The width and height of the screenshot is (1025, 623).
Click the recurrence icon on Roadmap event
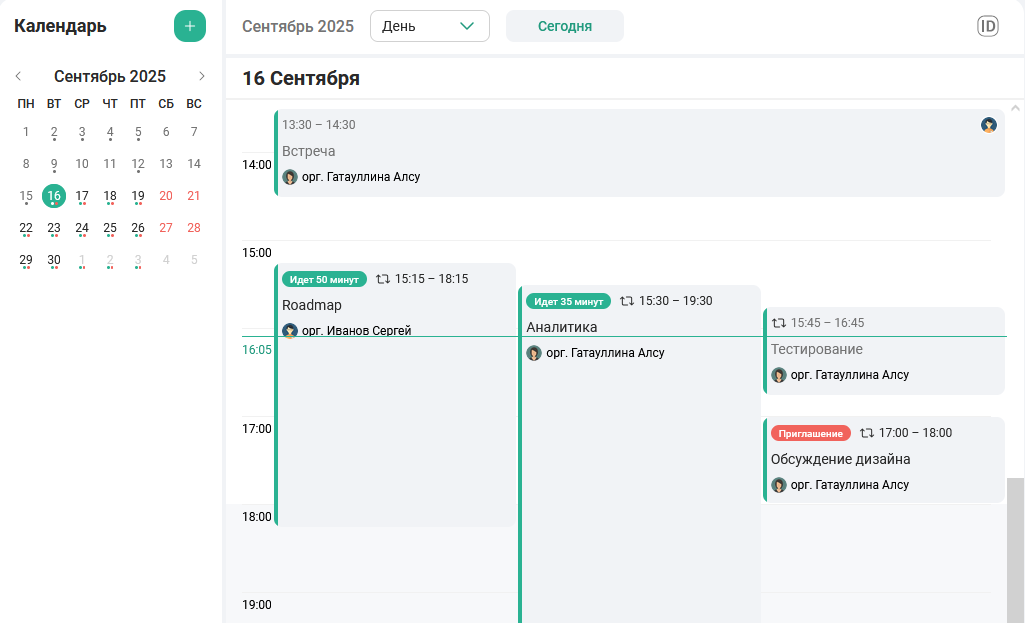(383, 279)
